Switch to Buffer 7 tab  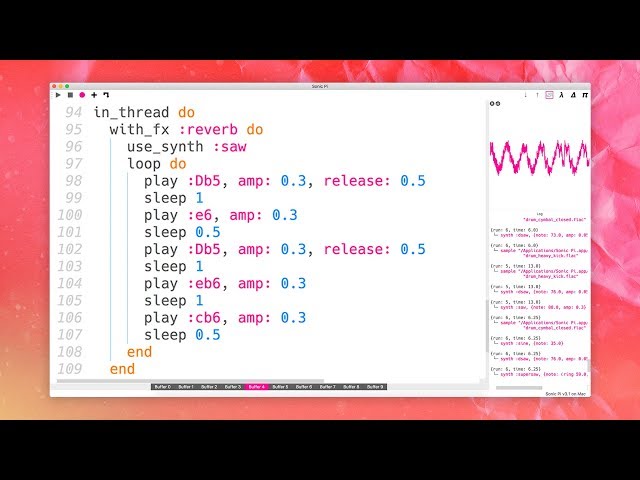click(328, 387)
